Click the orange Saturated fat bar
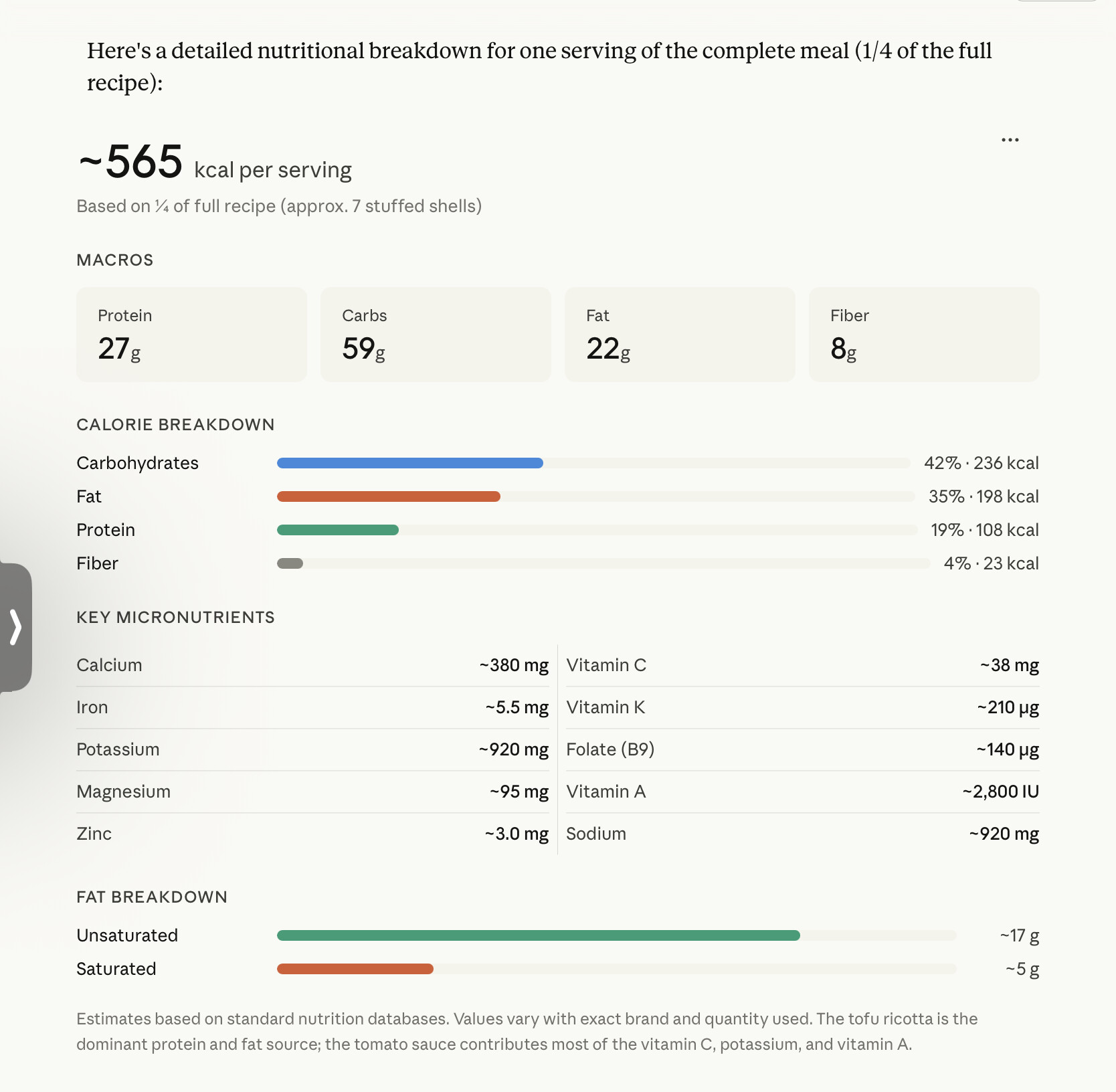 pos(355,969)
